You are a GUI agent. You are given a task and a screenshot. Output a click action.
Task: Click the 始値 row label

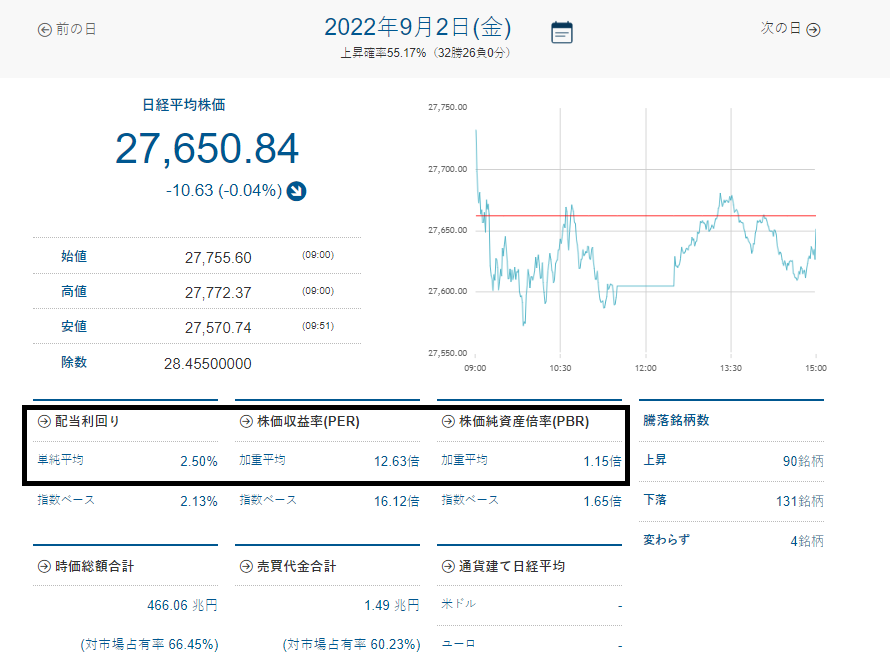point(74,257)
